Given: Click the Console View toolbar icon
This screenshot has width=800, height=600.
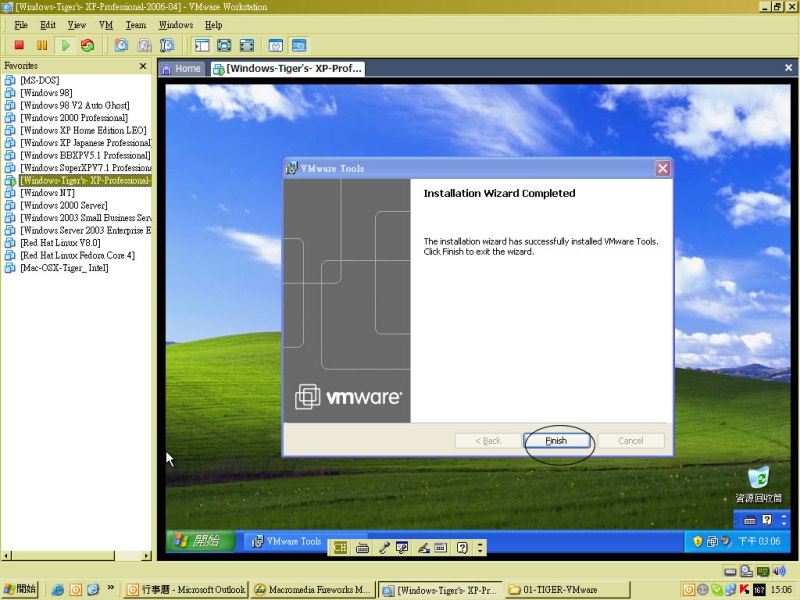Looking at the screenshot, I should [299, 45].
